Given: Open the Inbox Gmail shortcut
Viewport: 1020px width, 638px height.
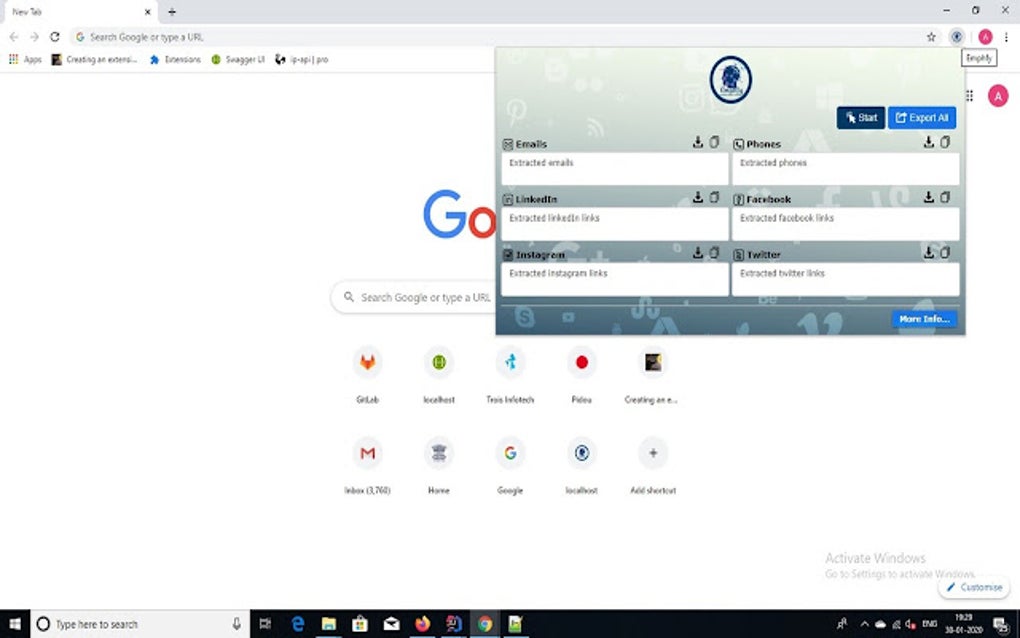Looking at the screenshot, I should tap(368, 466).
